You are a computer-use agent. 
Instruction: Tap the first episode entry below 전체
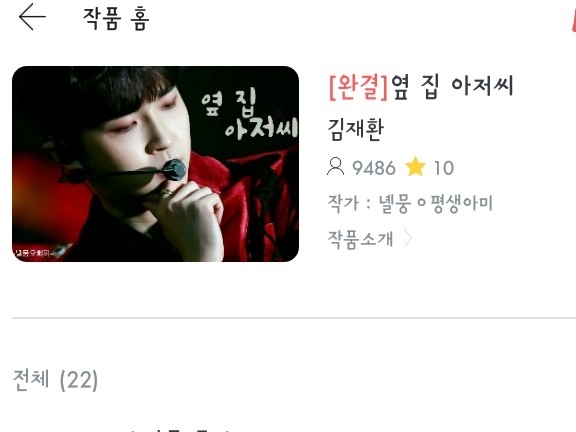click(180, 429)
